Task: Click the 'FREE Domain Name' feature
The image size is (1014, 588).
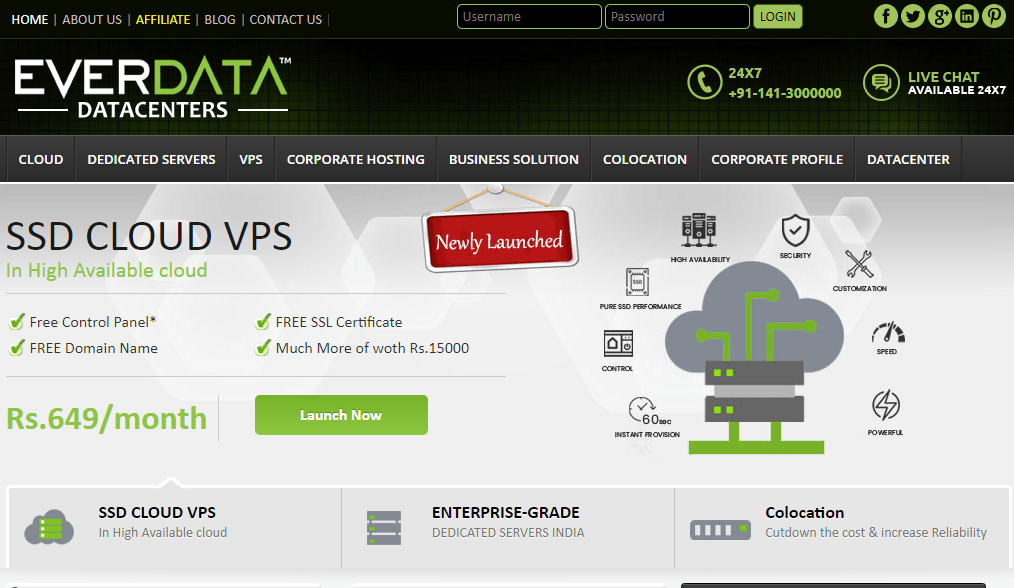Action: tap(94, 348)
